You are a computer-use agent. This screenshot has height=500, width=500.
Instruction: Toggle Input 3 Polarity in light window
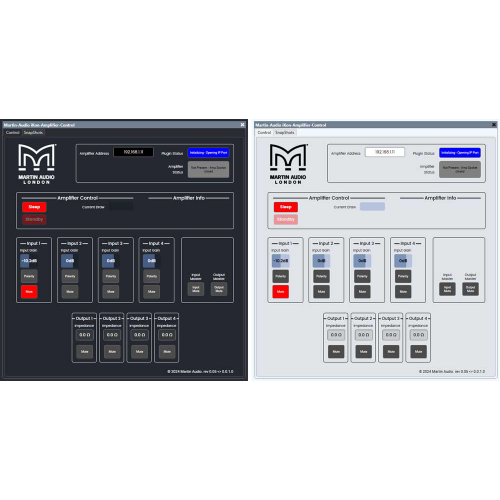coord(362,276)
